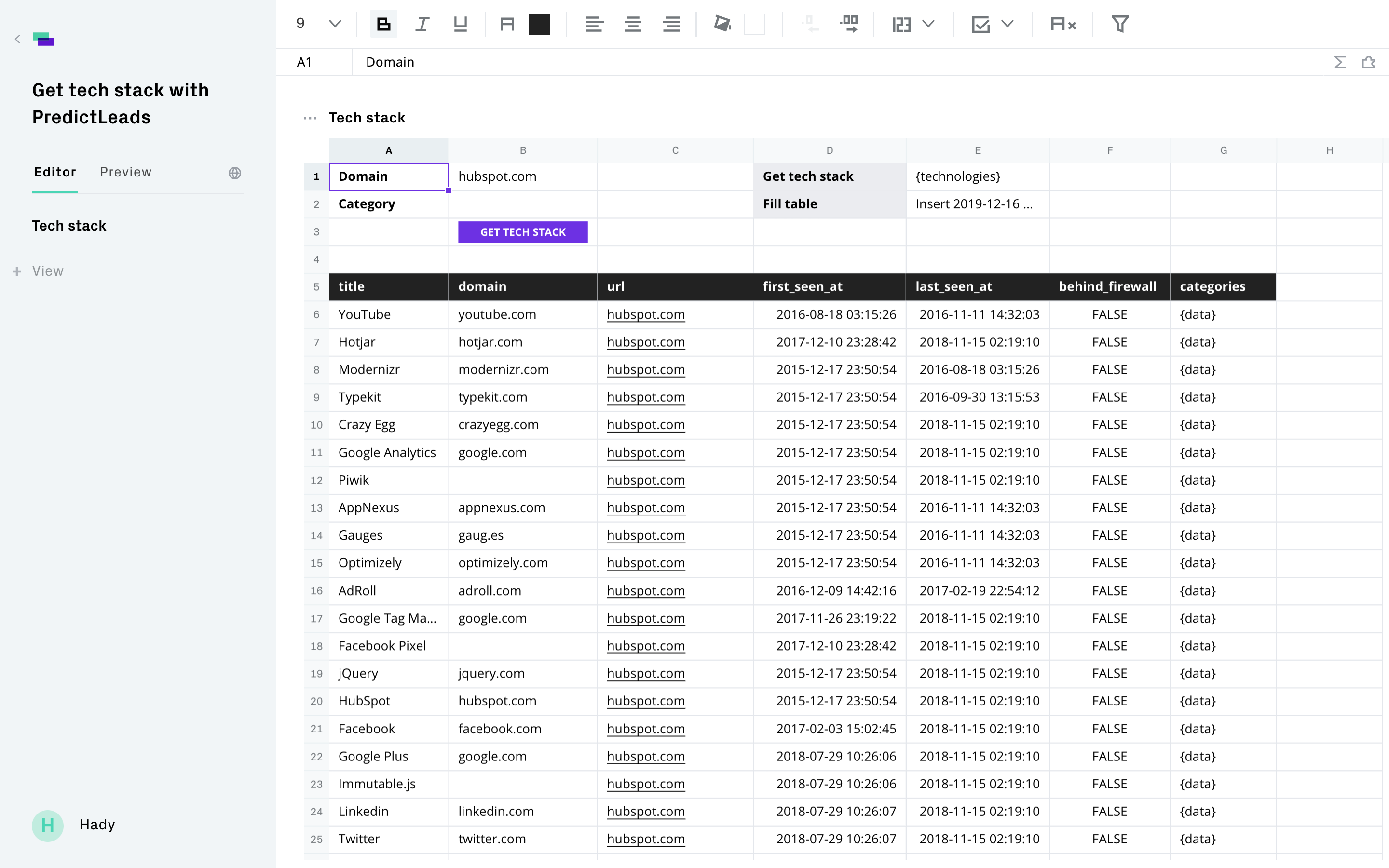The image size is (1389, 868).
Task: Click the text color letter icon
Action: click(507, 24)
